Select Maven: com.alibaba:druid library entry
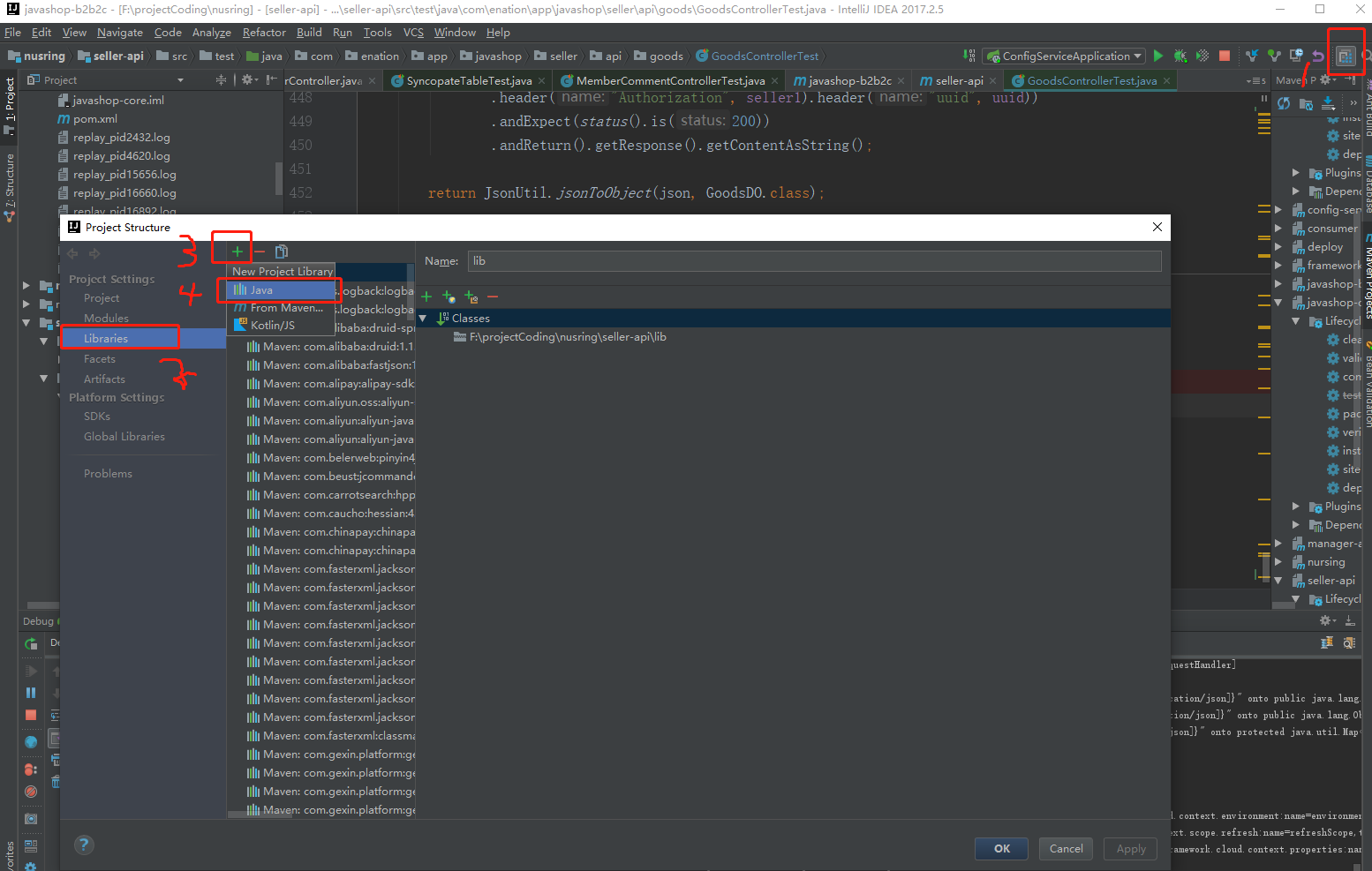Screen dimensions: 1372x871 [x=330, y=347]
